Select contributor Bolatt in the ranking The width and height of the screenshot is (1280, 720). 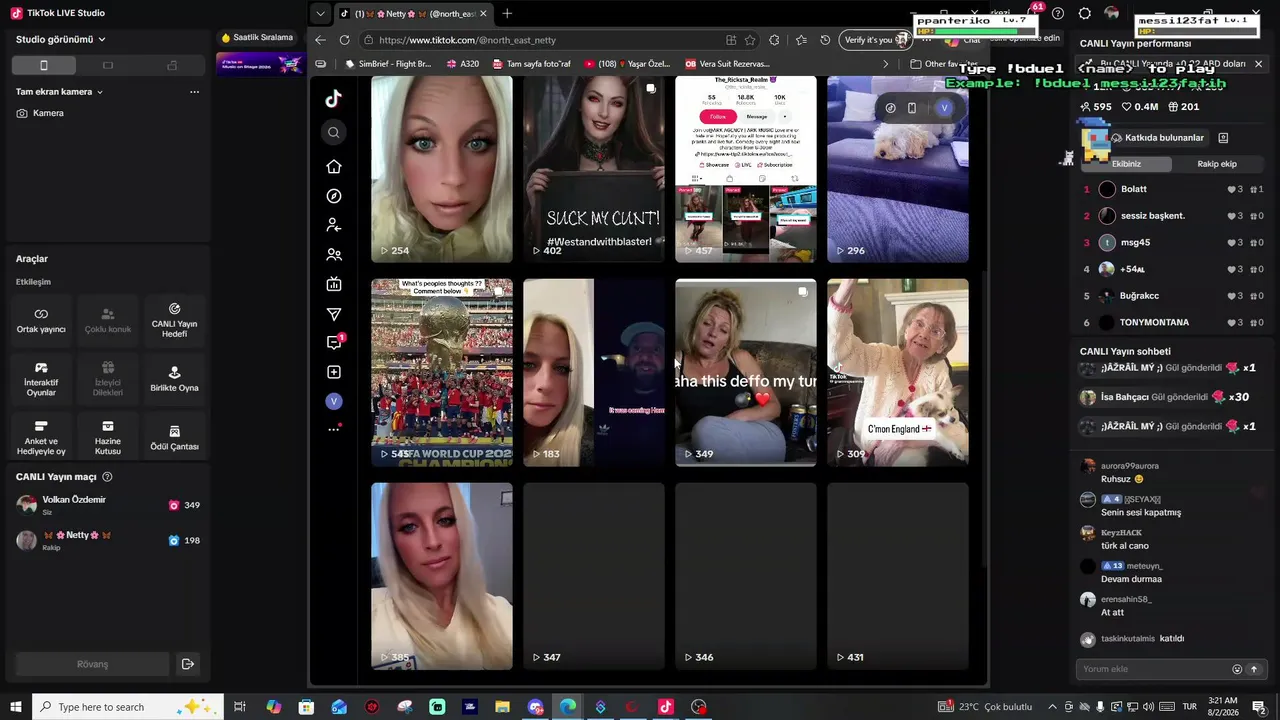pos(1174,189)
